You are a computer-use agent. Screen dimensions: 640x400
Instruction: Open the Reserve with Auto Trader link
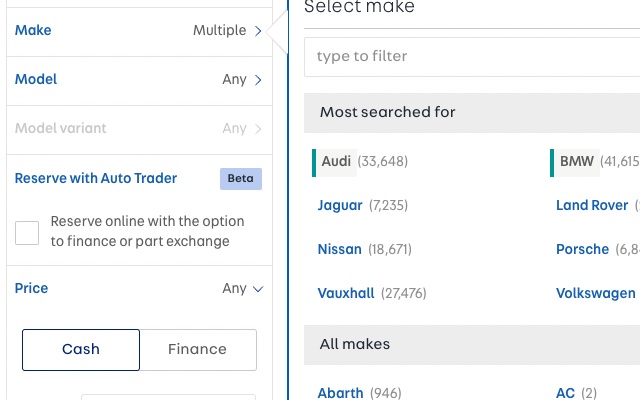(96, 179)
